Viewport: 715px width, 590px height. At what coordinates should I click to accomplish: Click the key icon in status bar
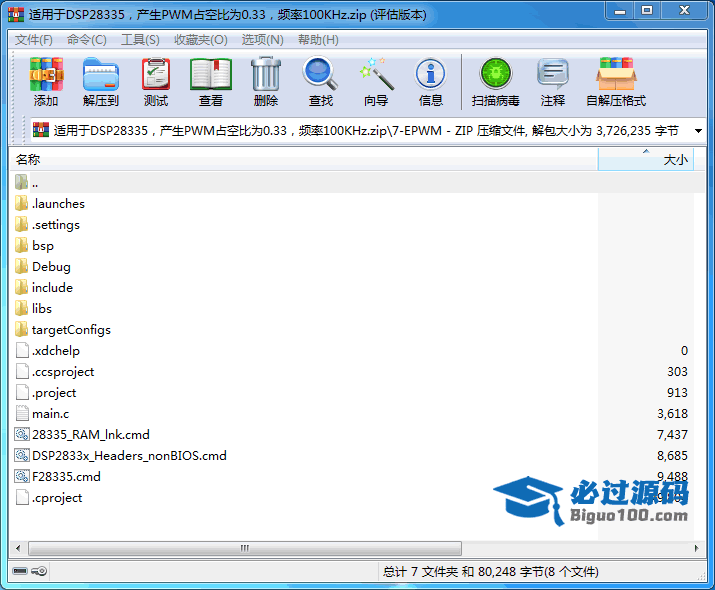pyautogui.click(x=39, y=571)
